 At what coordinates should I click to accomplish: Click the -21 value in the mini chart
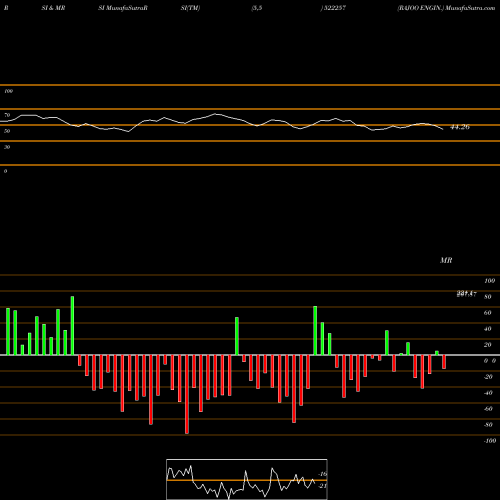322,486
